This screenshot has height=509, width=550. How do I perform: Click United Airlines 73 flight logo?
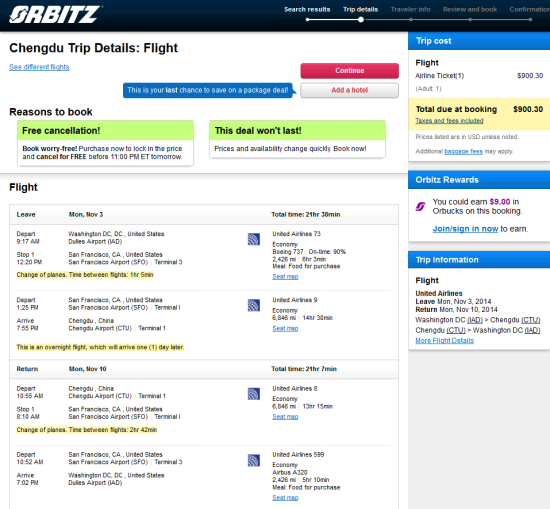pos(254,239)
